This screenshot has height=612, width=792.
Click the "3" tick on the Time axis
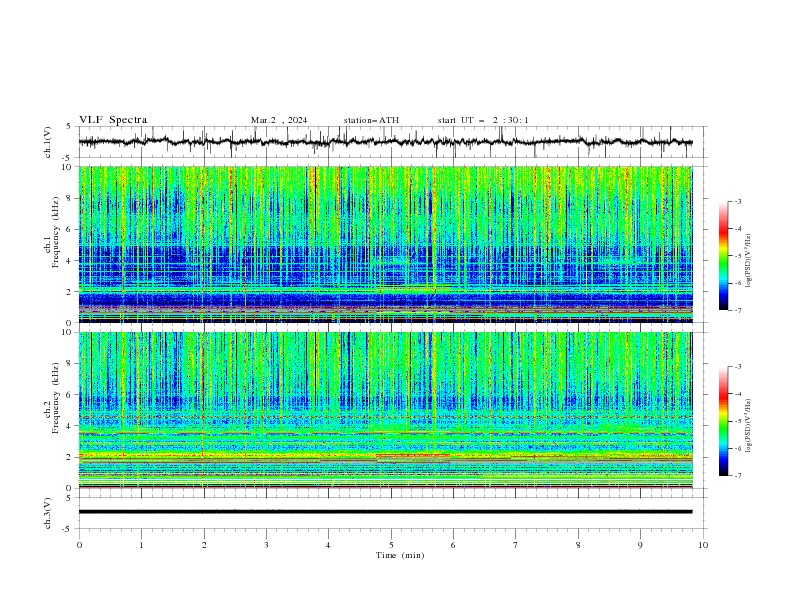pos(266,545)
